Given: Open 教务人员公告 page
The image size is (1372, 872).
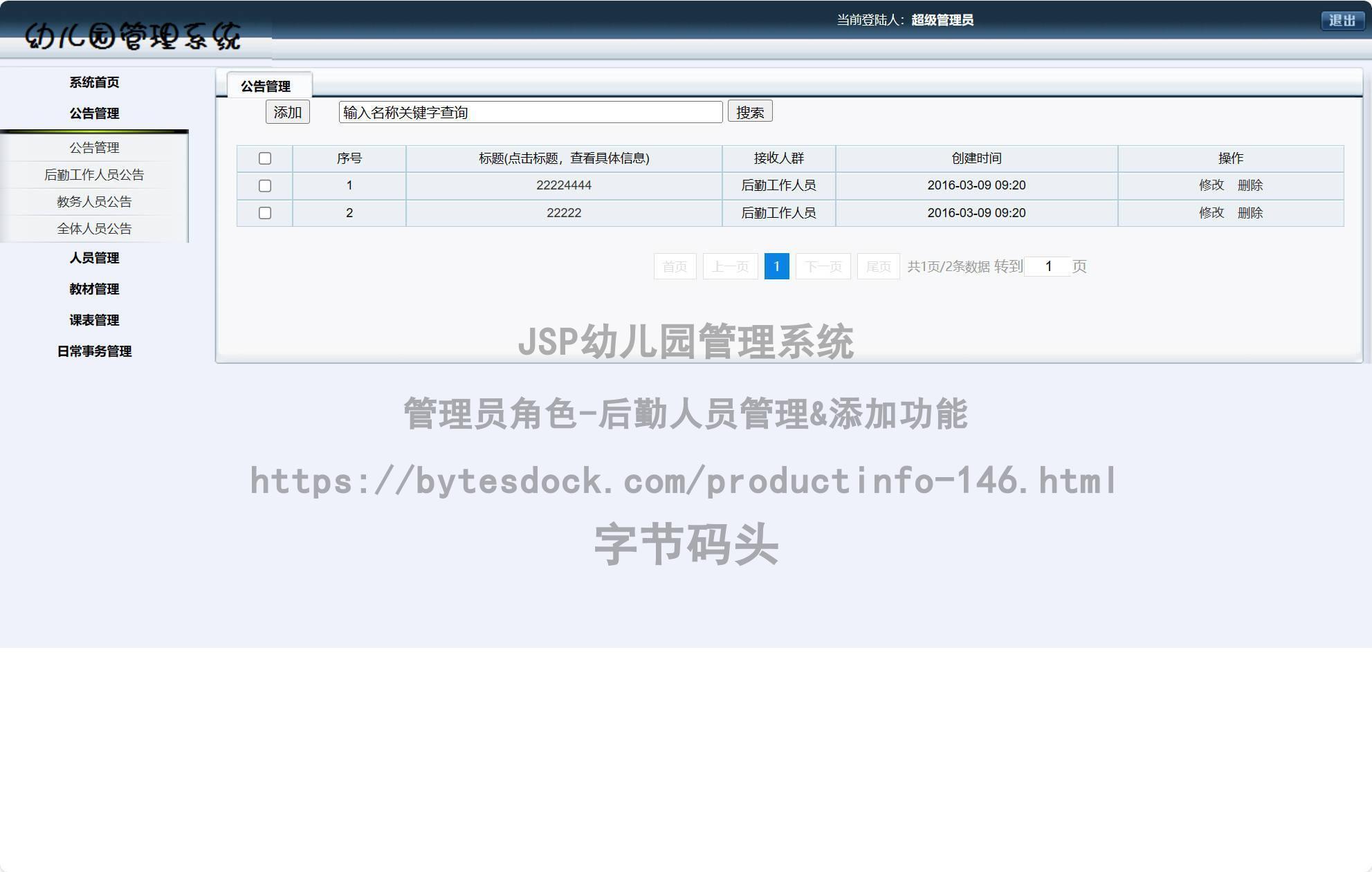Looking at the screenshot, I should pyautogui.click(x=94, y=201).
